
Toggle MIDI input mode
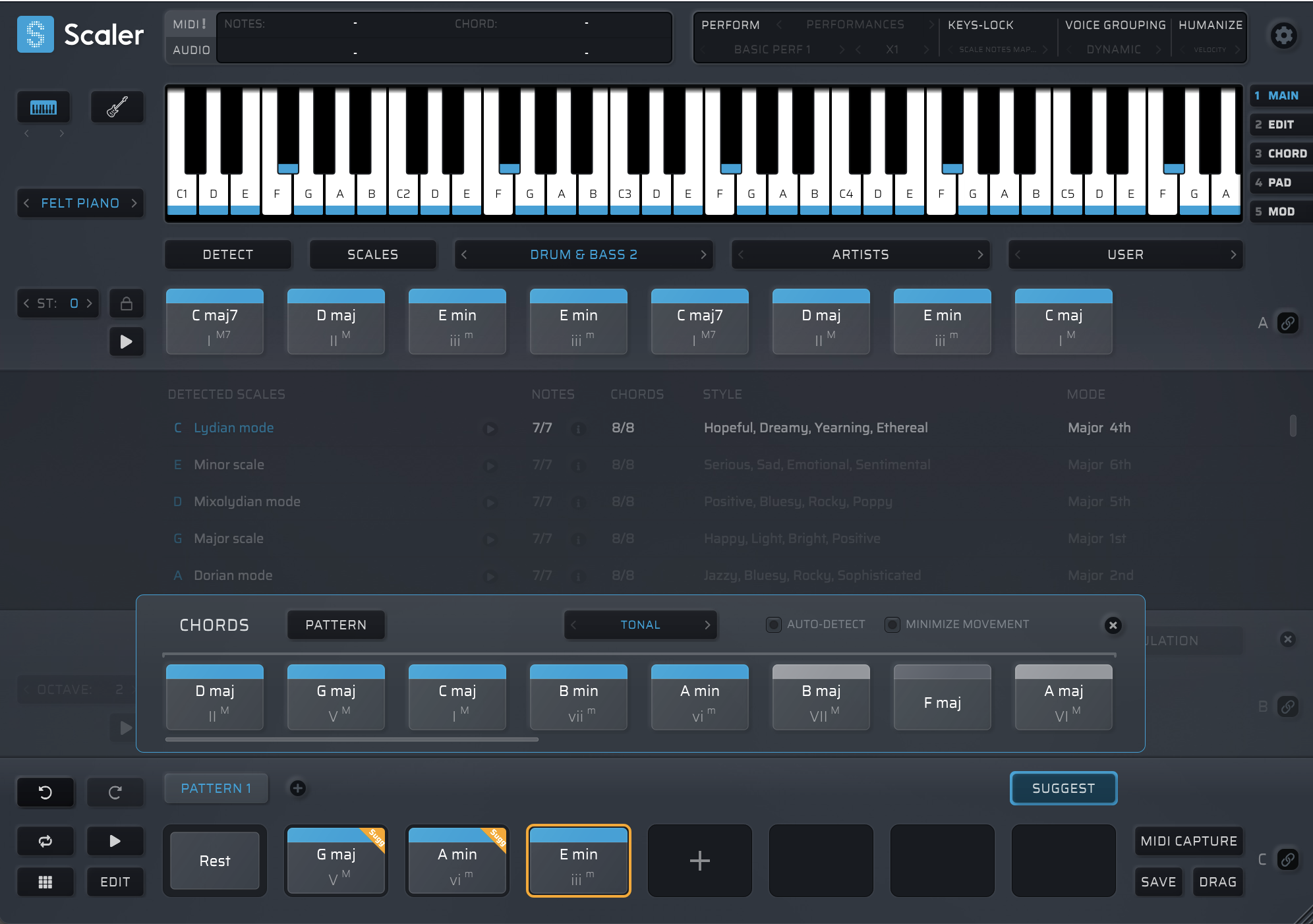(x=190, y=24)
